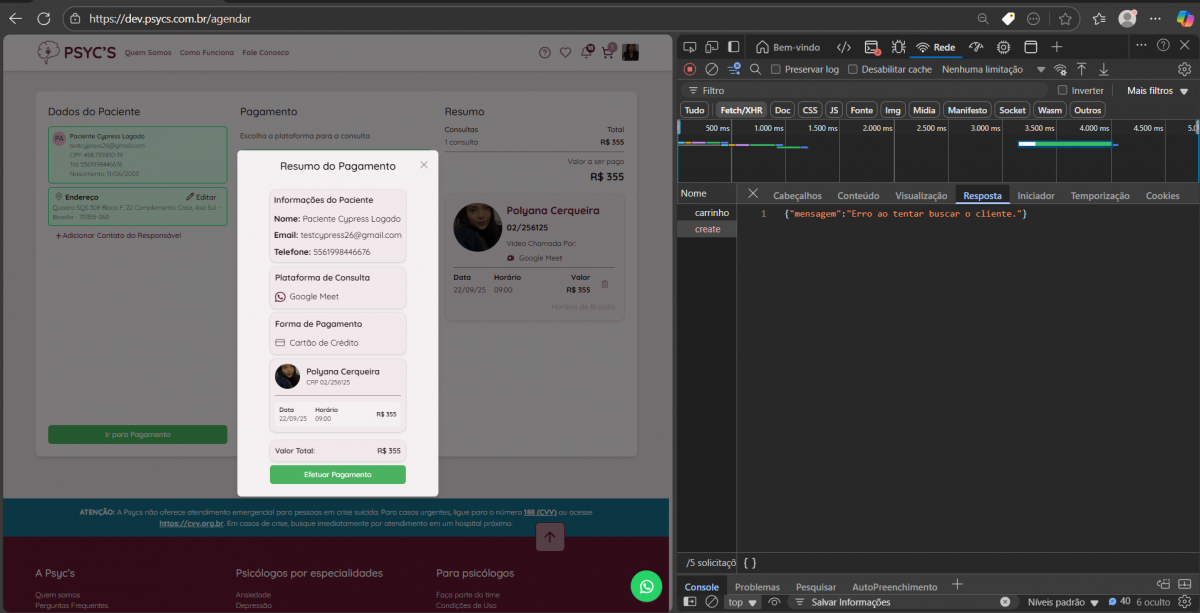Click the network settings gear icon
1200x613 pixels.
(1184, 69)
